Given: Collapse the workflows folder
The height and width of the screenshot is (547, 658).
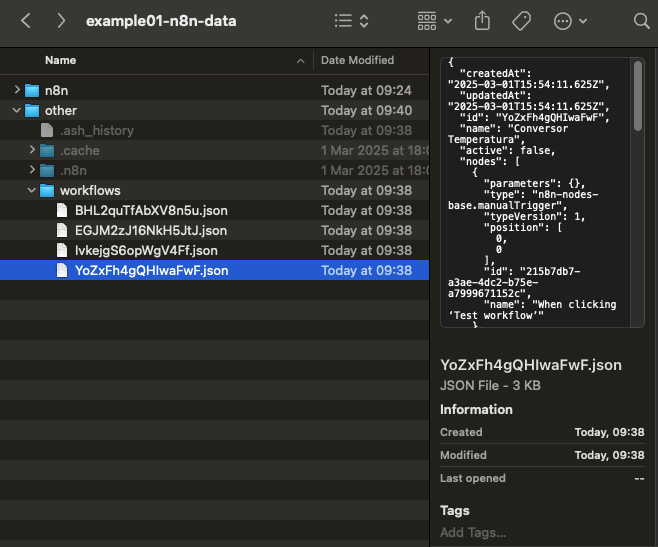Looking at the screenshot, I should 31,190.
